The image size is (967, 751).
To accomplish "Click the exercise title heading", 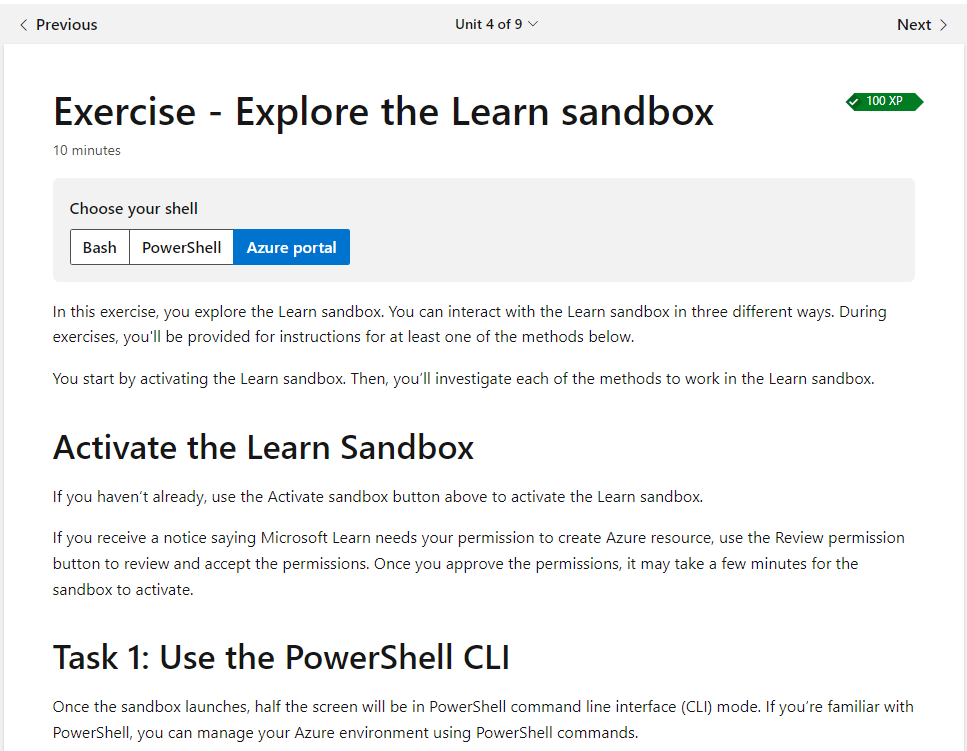I will point(383,111).
